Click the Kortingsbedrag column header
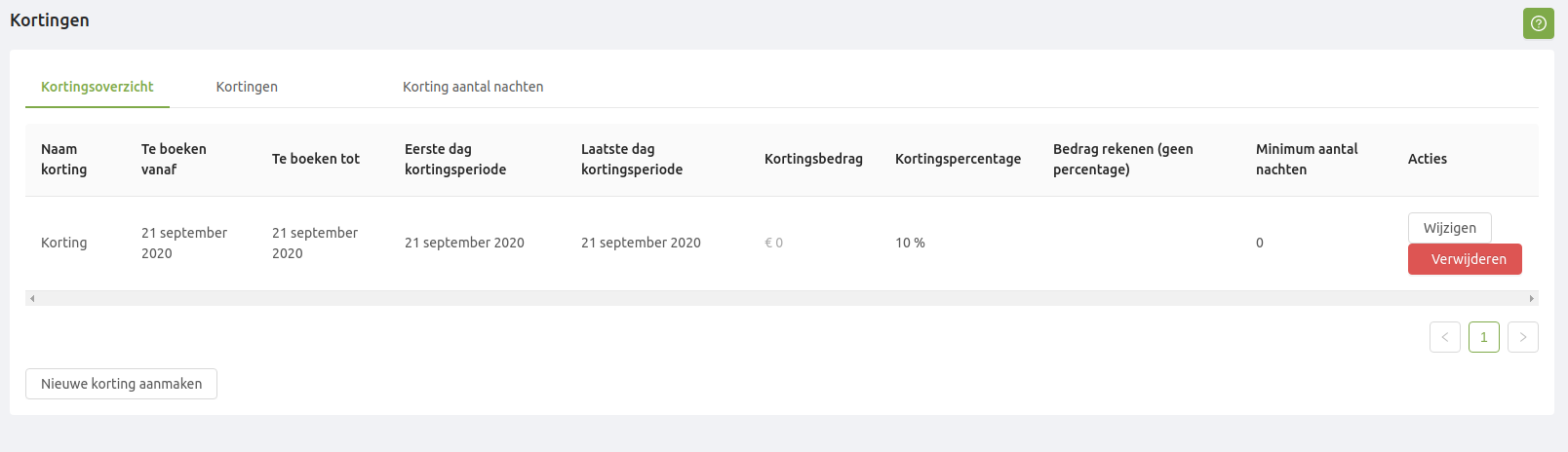This screenshot has width=1568, height=452. [813, 159]
